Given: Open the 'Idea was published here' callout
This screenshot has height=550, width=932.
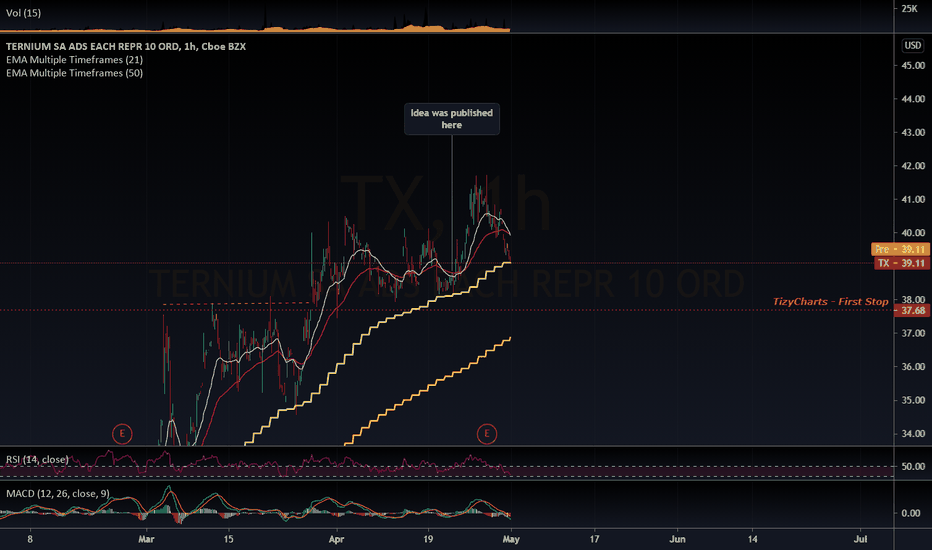Looking at the screenshot, I should (x=452, y=119).
